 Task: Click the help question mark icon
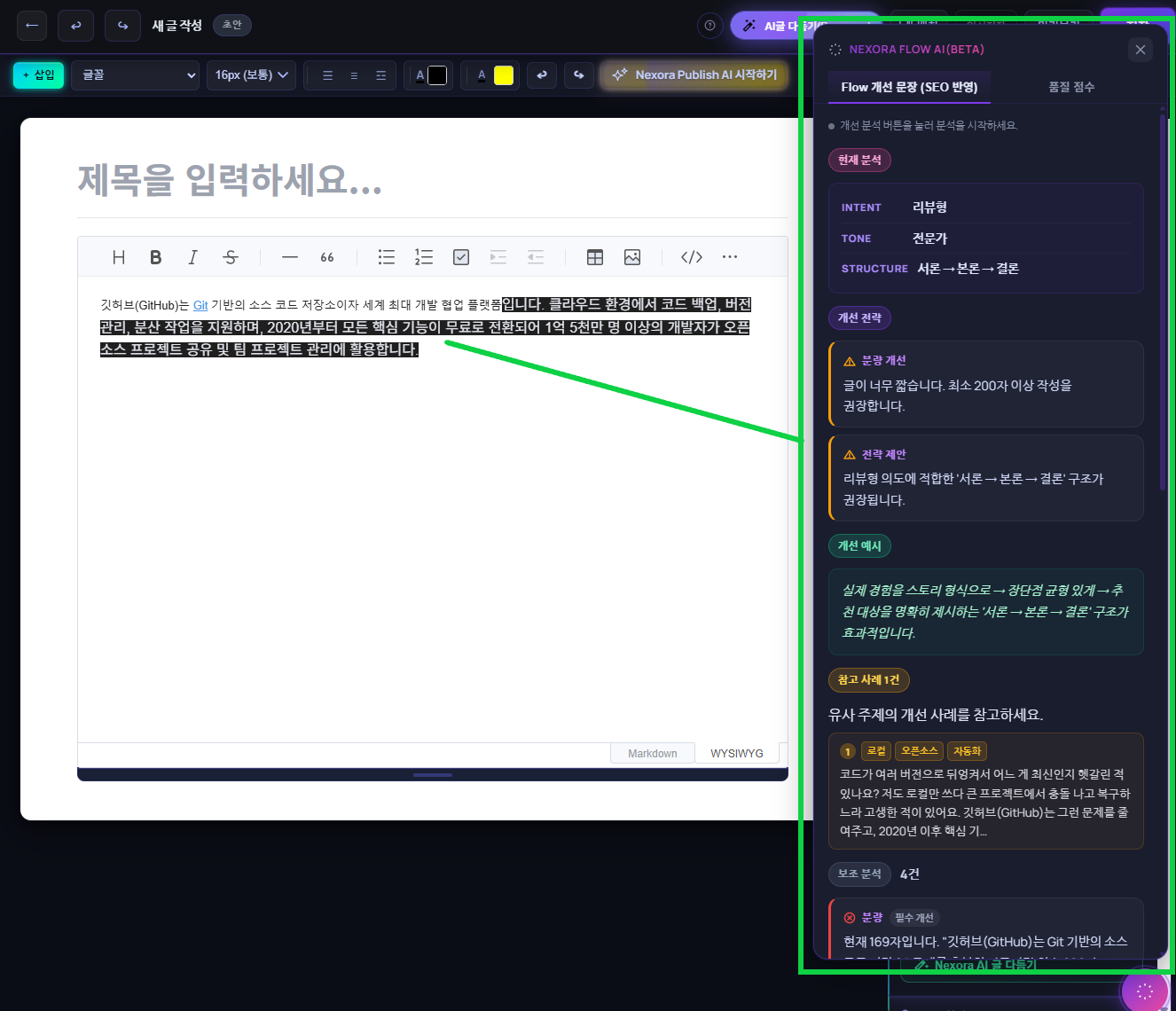pyautogui.click(x=710, y=26)
